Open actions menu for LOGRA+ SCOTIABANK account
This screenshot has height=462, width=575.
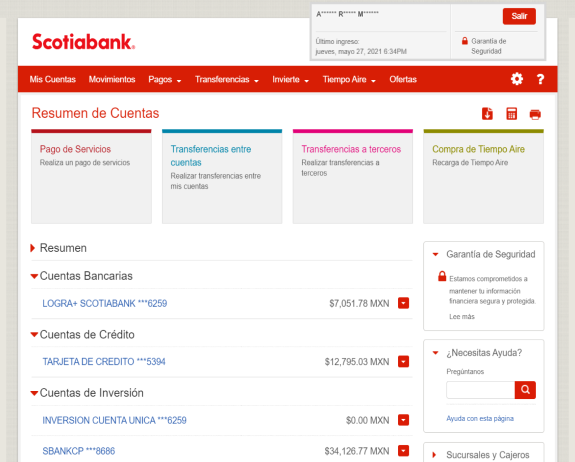coord(403,303)
